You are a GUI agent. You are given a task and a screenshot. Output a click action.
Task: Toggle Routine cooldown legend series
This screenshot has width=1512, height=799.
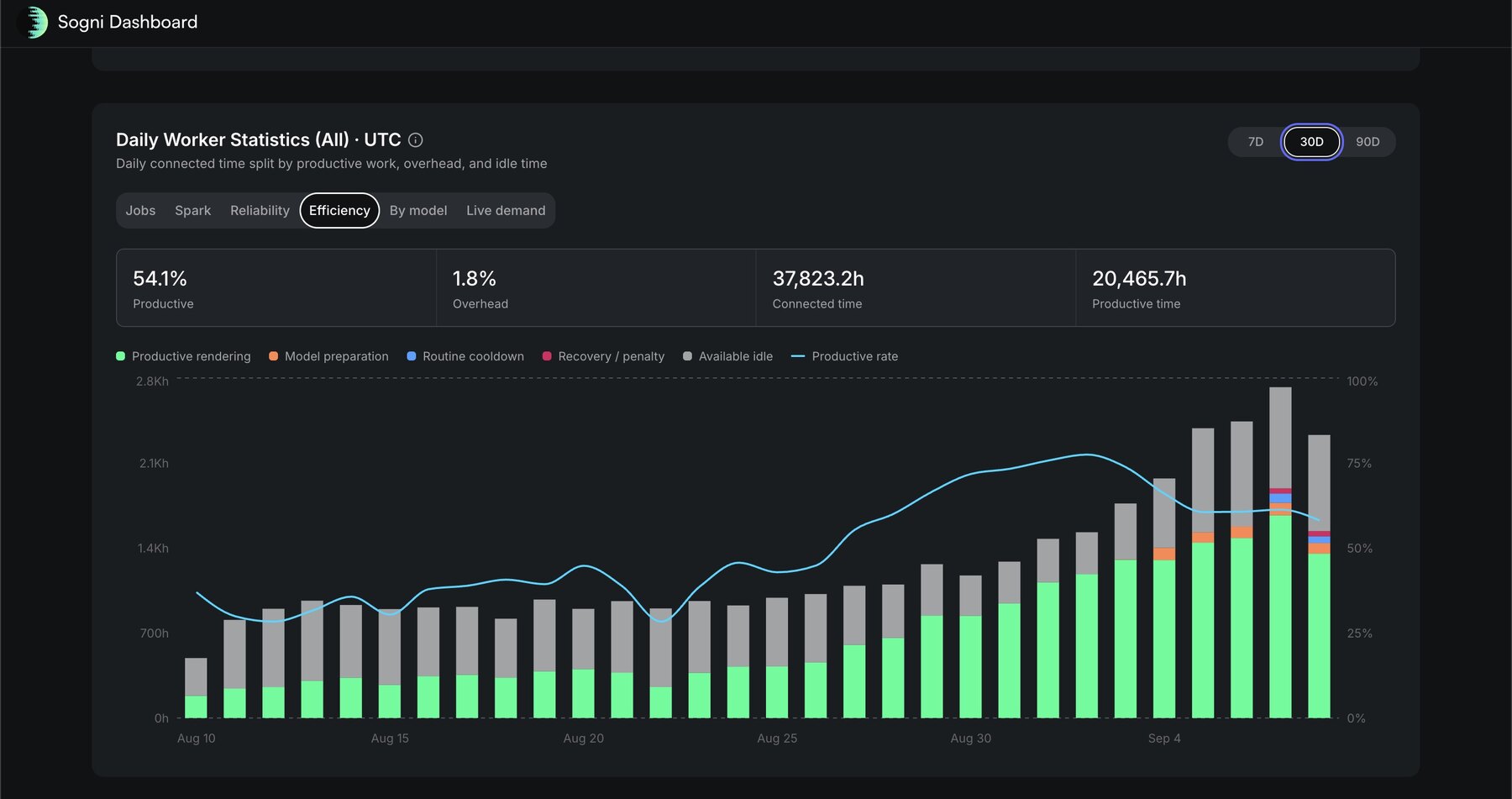(465, 356)
